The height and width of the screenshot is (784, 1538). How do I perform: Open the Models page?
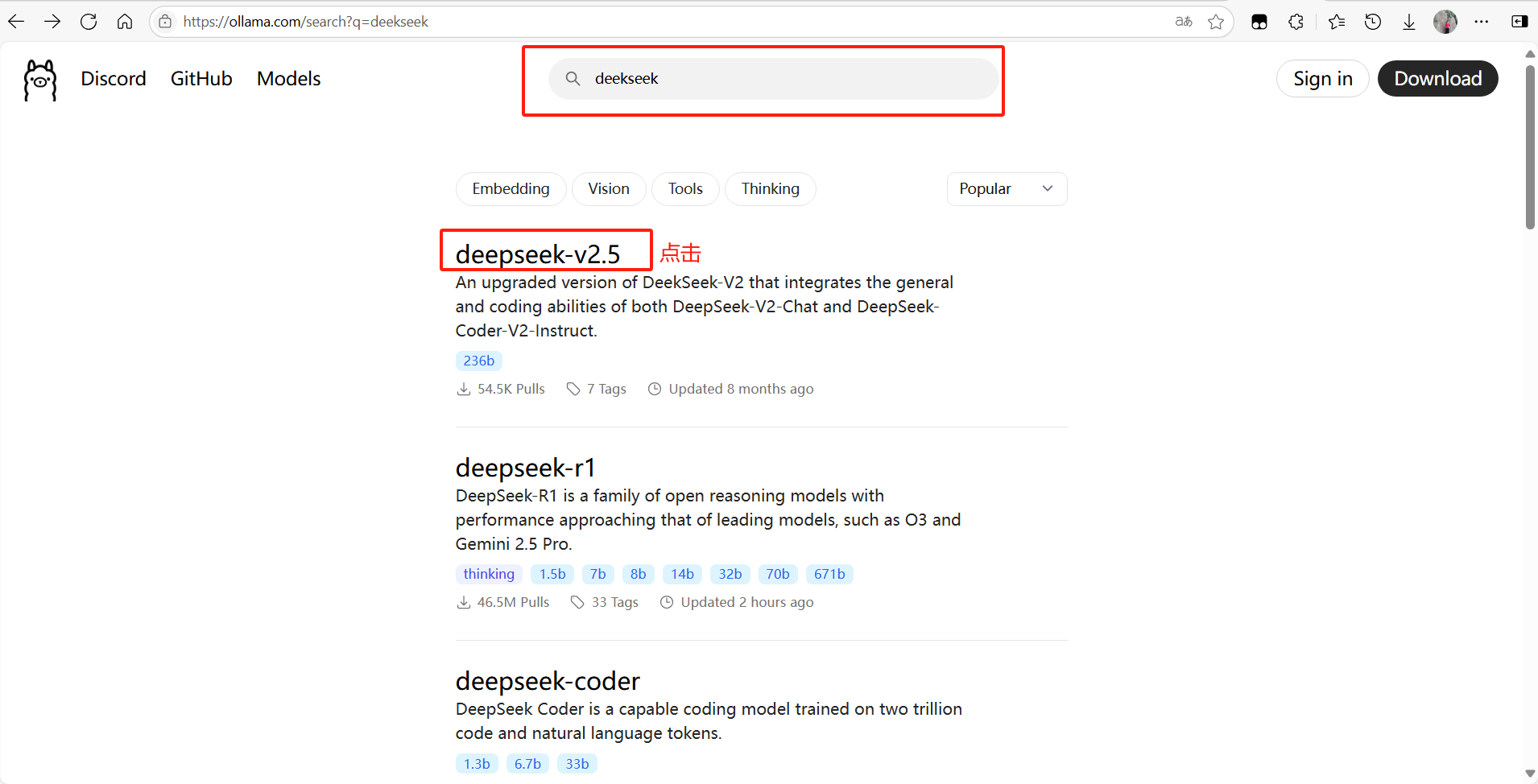click(x=289, y=79)
